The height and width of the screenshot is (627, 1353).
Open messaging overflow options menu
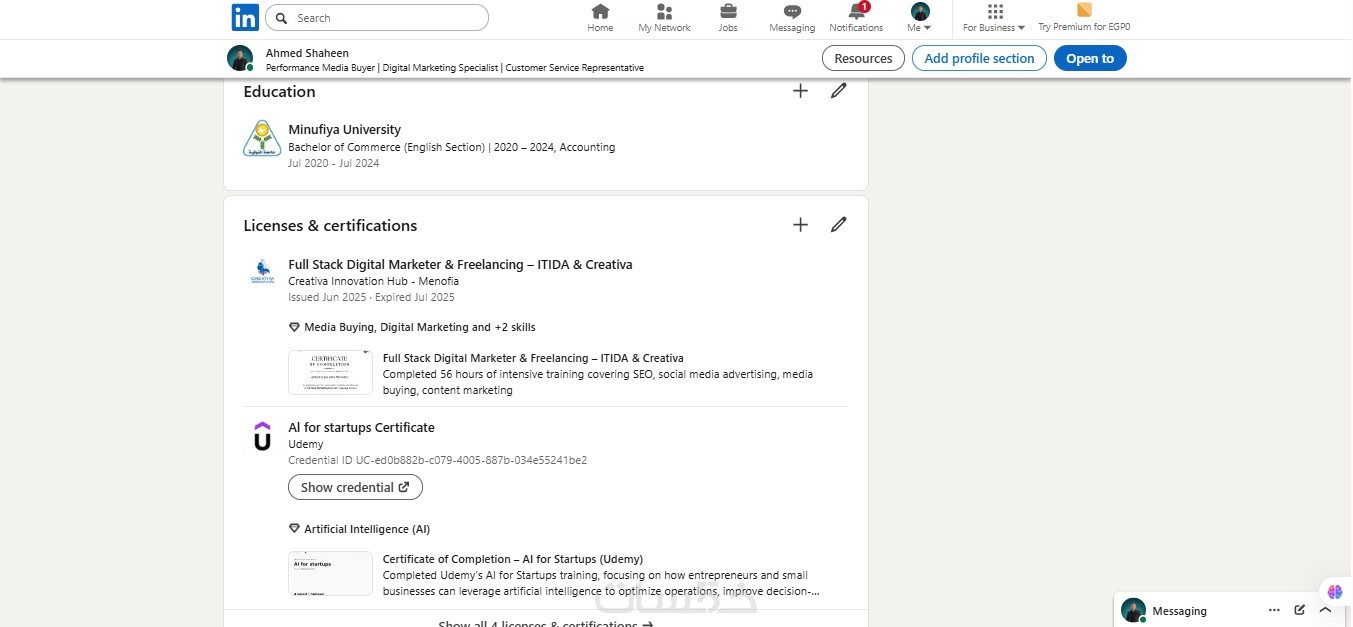coord(1274,610)
